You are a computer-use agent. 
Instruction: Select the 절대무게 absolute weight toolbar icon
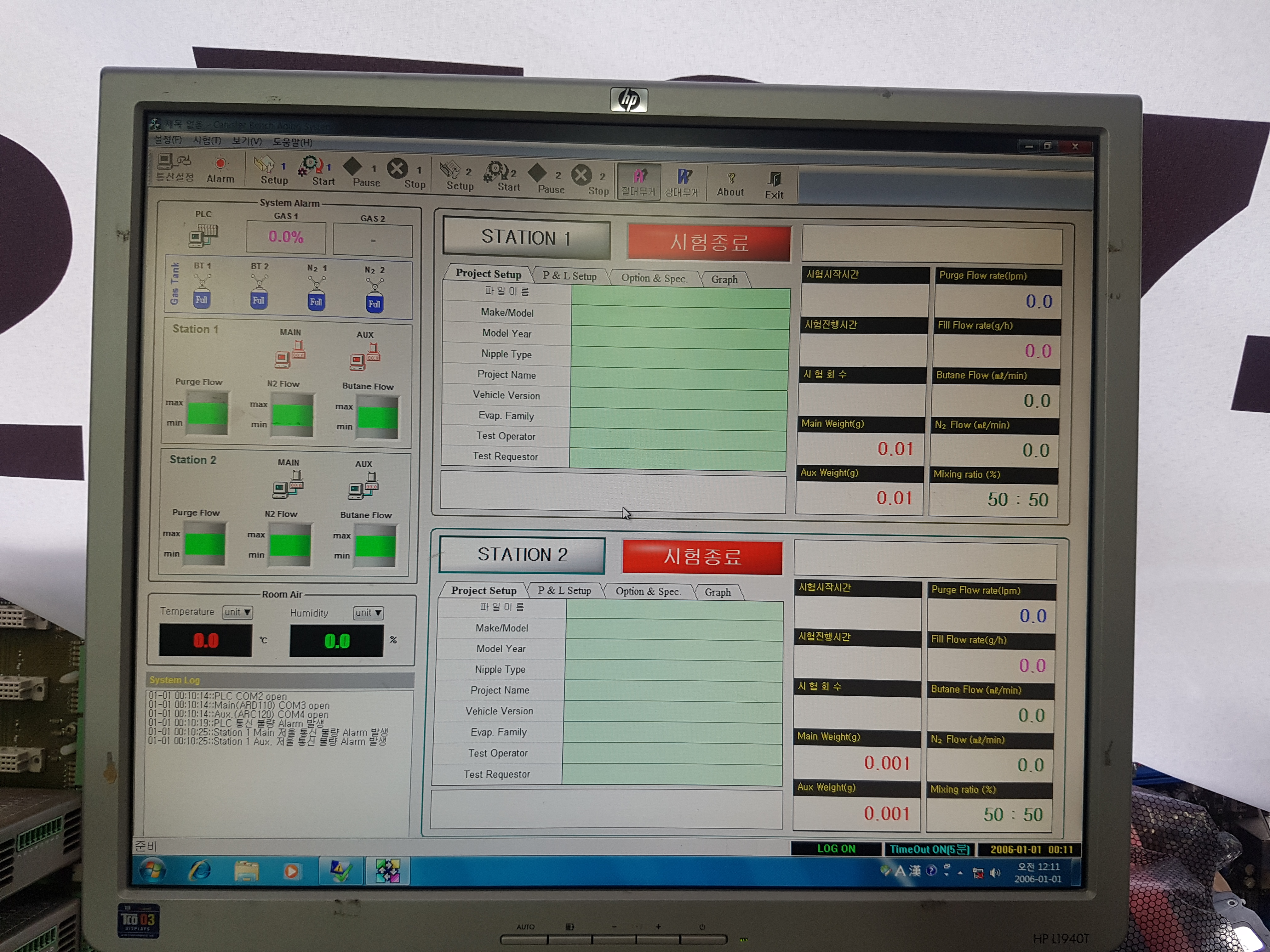[638, 183]
